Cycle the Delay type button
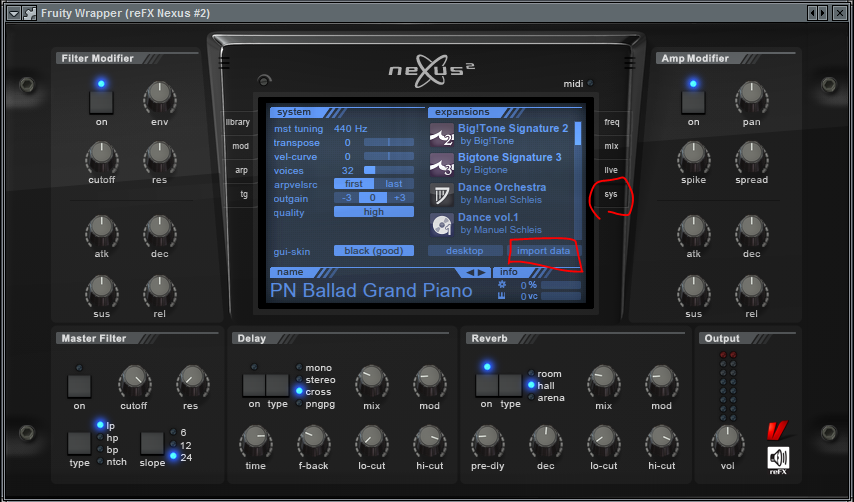 pos(277,385)
